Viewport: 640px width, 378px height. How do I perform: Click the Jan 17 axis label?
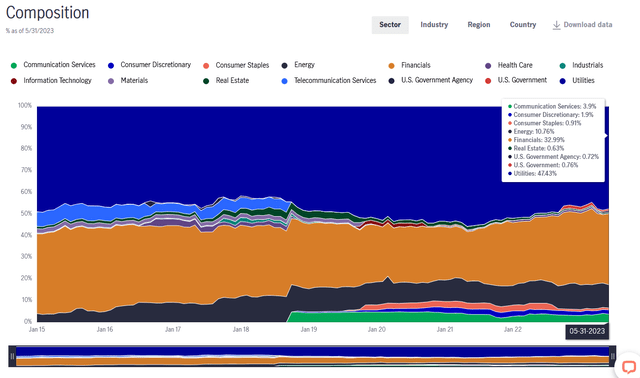[173, 329]
